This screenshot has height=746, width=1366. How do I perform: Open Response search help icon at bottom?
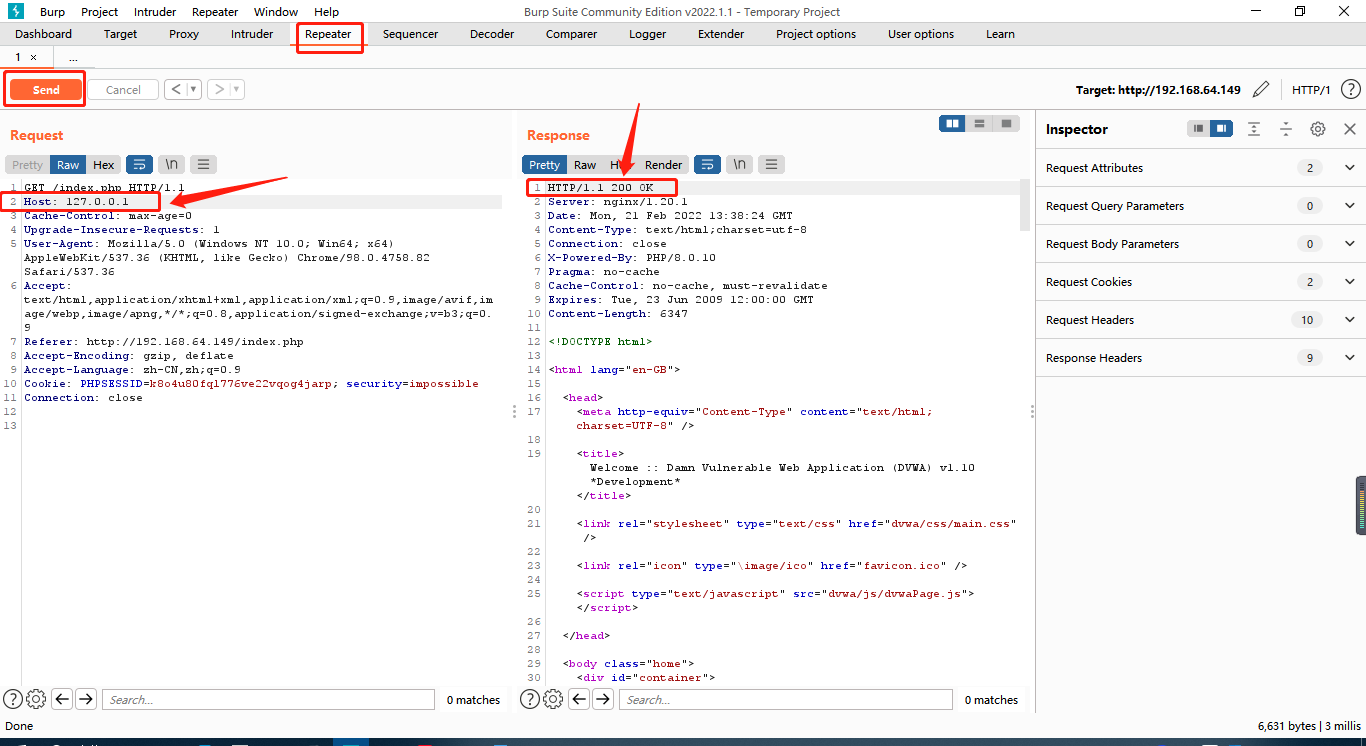point(530,699)
